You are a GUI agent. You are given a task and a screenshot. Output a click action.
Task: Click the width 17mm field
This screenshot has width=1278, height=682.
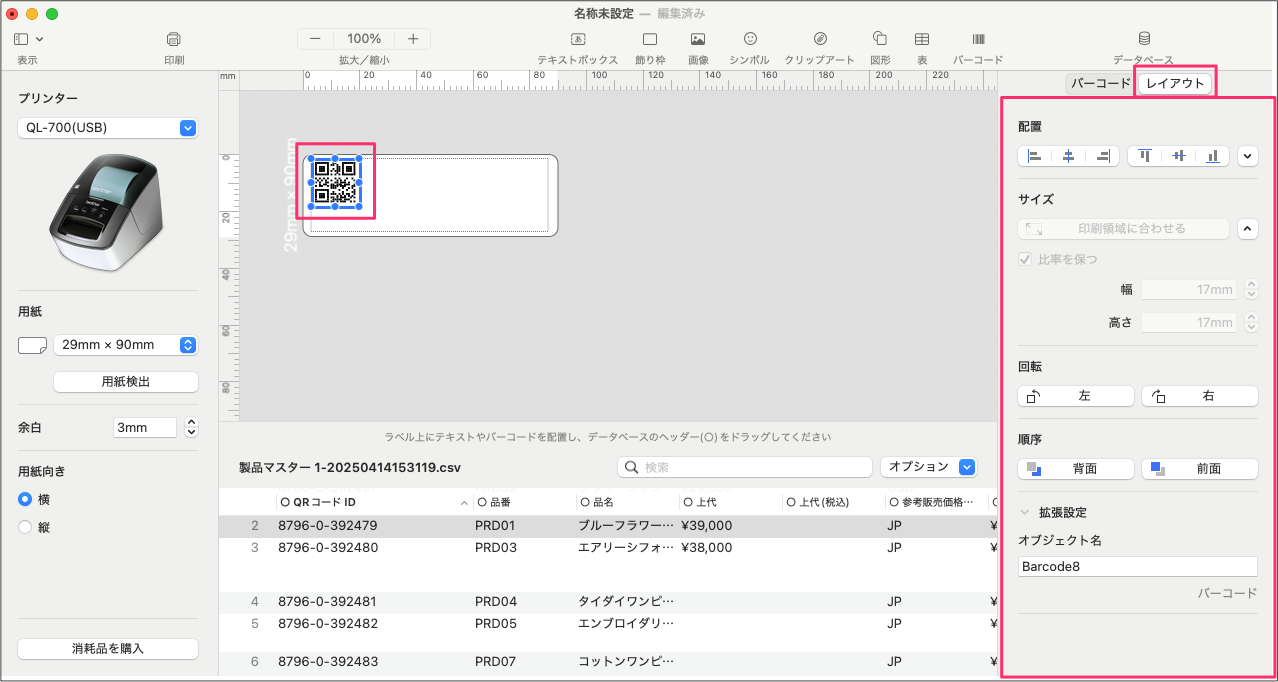1189,290
